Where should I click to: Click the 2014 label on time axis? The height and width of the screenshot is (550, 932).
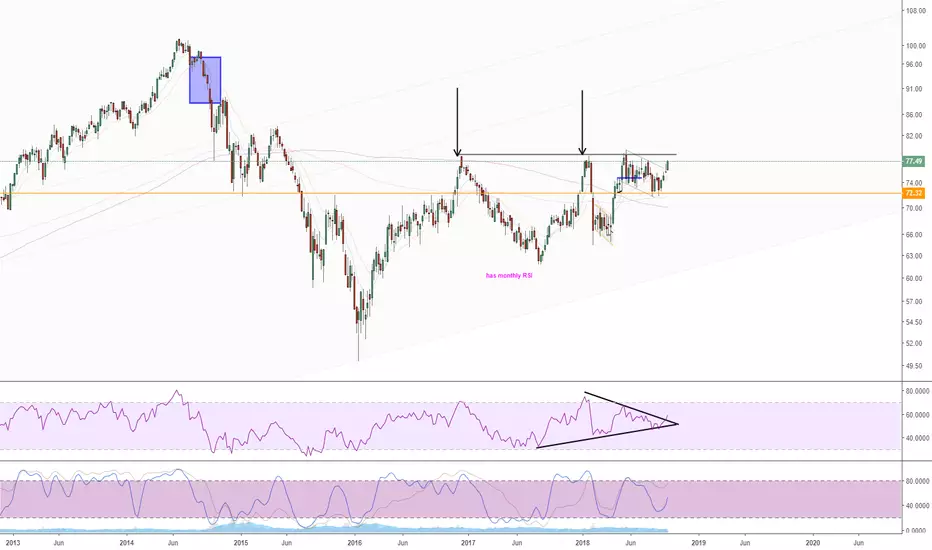126,543
